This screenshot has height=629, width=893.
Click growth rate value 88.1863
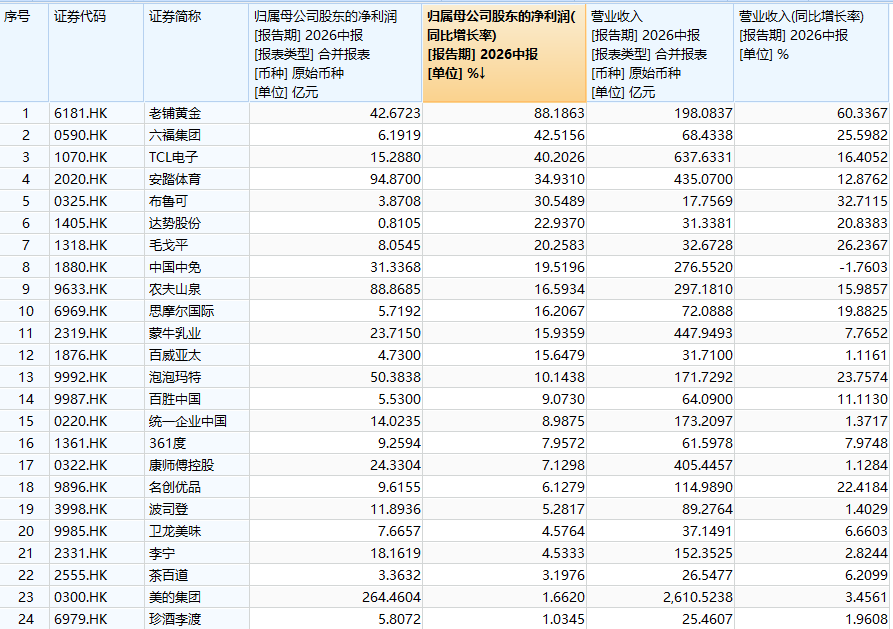tap(559, 113)
